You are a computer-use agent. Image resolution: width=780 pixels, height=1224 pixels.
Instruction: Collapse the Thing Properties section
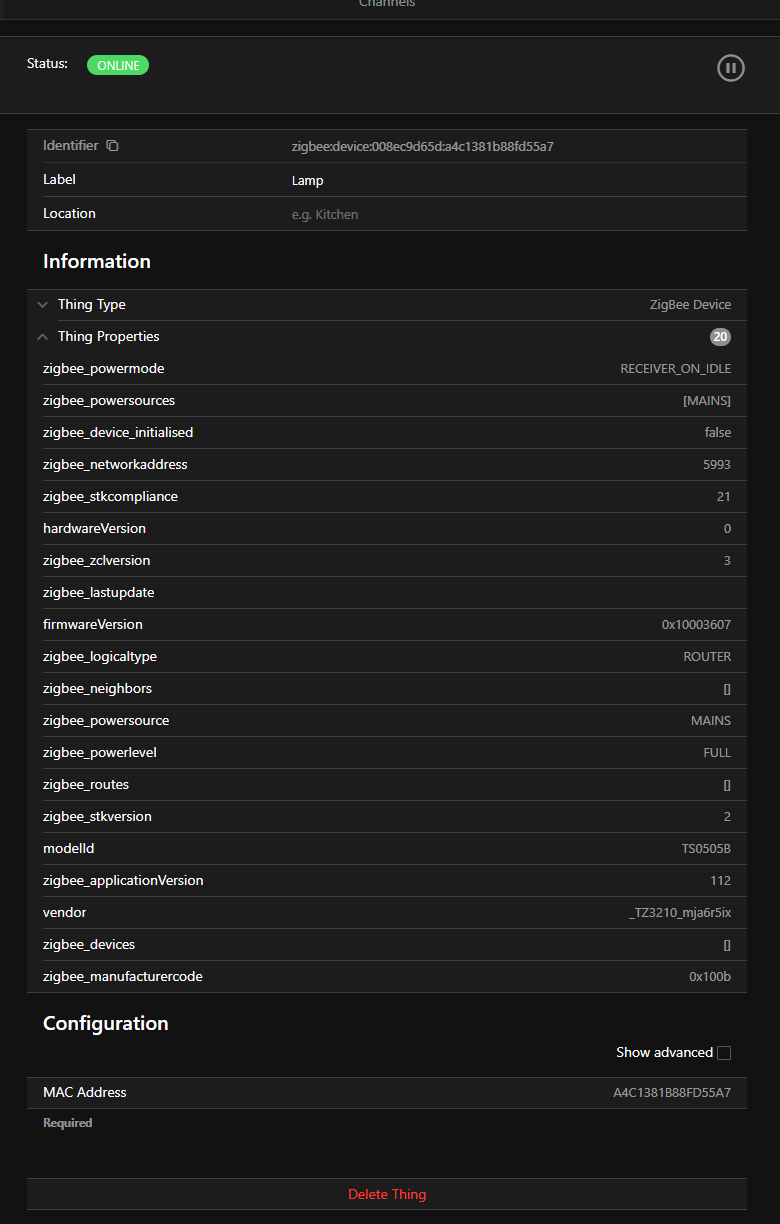pos(42,337)
